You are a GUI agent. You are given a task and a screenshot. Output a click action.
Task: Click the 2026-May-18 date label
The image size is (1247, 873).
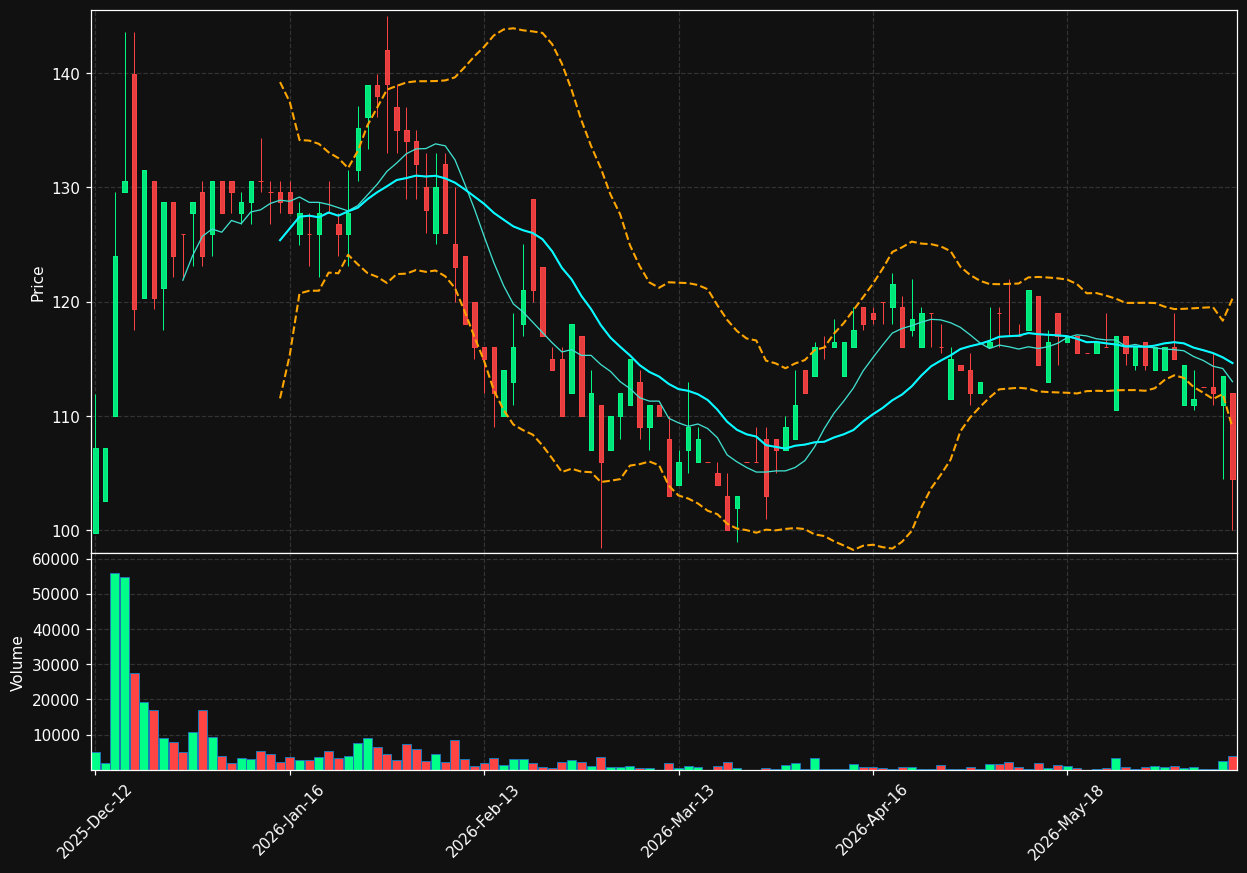1066,821
